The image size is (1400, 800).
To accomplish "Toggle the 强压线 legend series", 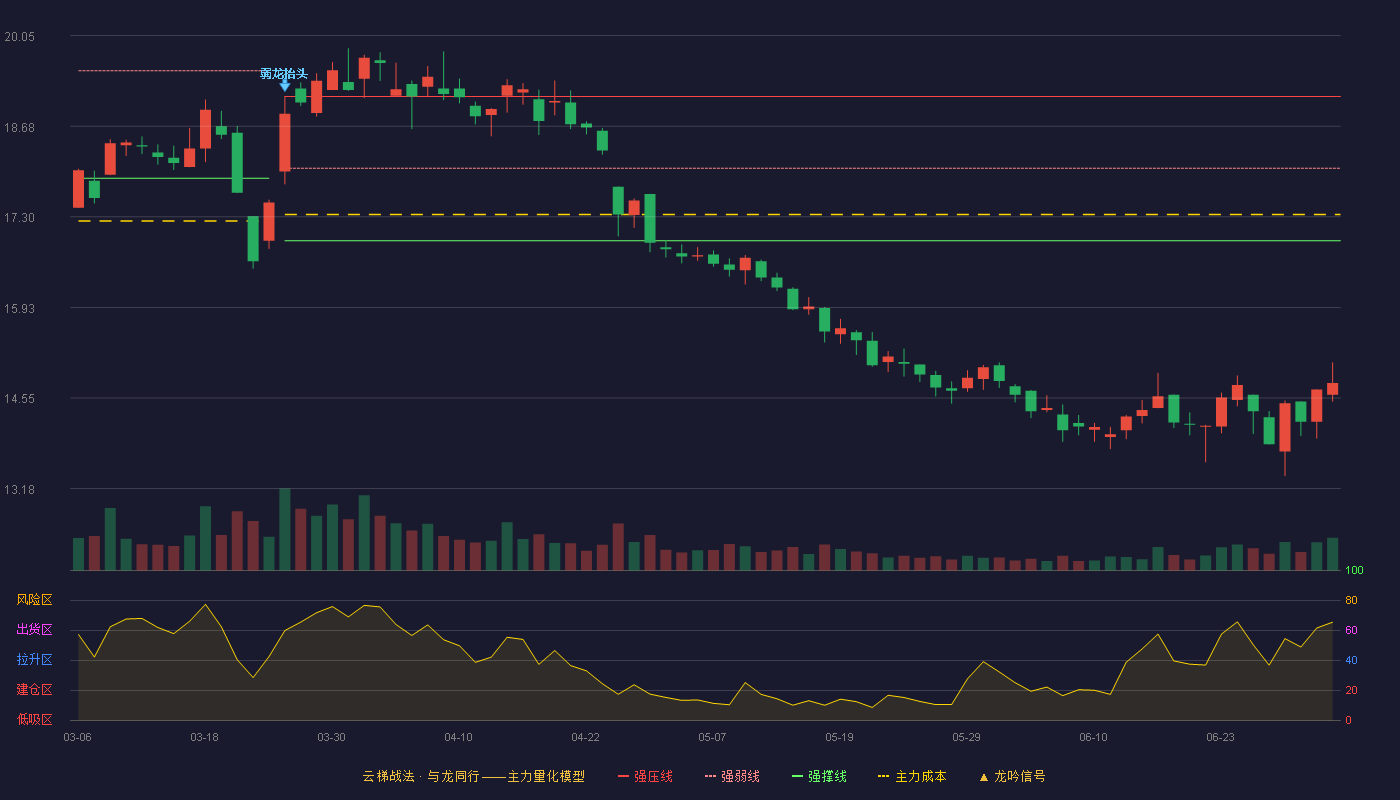I will 645,776.
